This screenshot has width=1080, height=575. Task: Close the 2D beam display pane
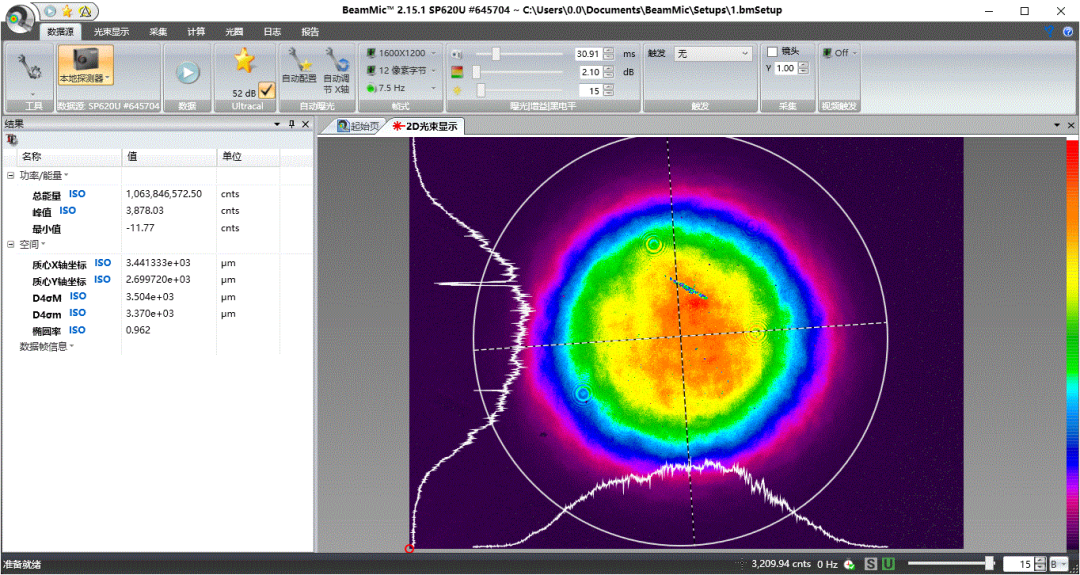[x=1071, y=125]
